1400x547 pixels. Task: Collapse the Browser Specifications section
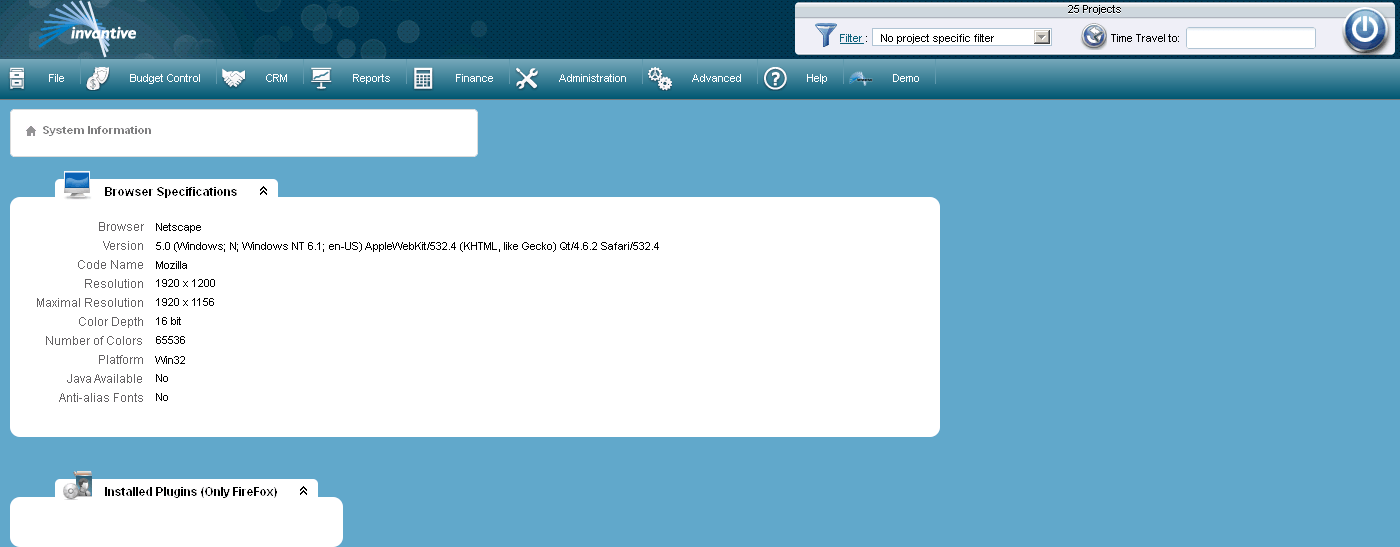tap(263, 191)
